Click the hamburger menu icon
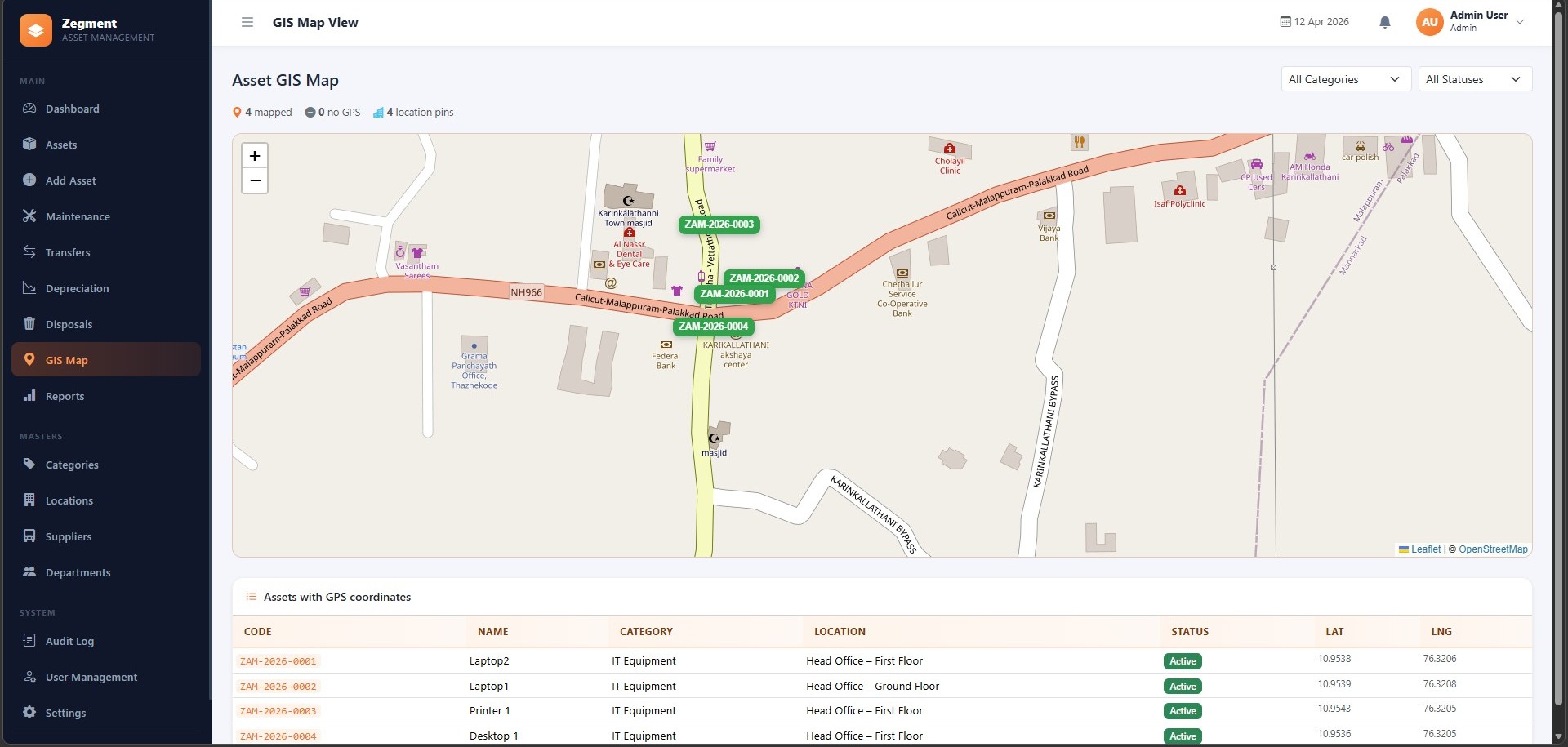Screen dimensions: 1568x747 coord(247,22)
